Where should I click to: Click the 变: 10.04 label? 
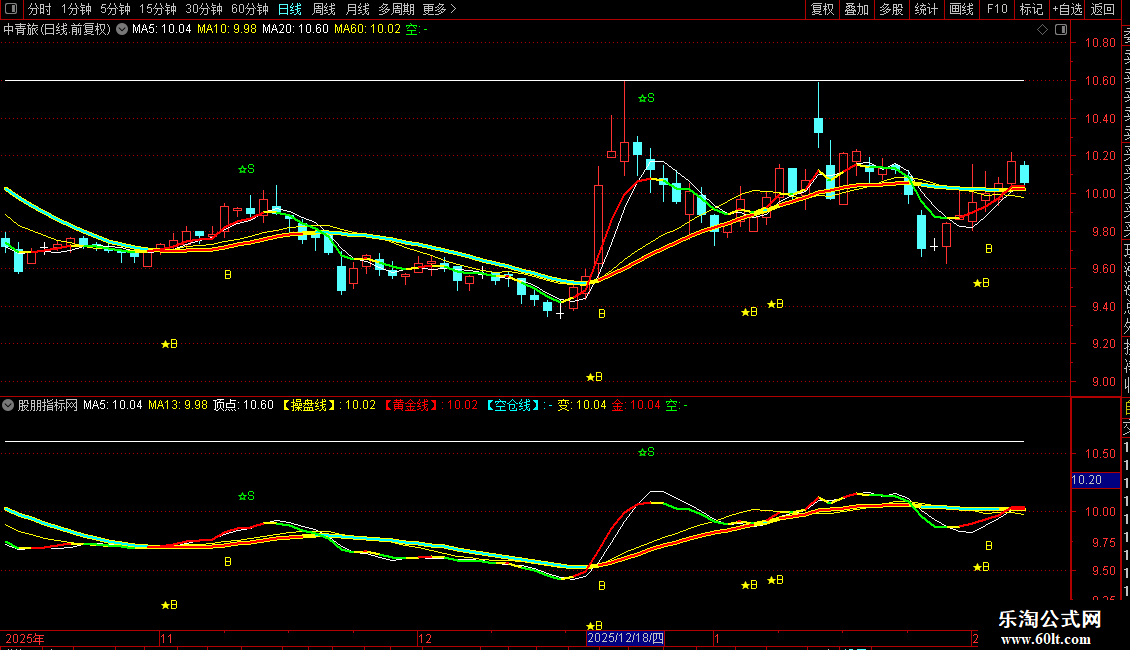(582, 405)
